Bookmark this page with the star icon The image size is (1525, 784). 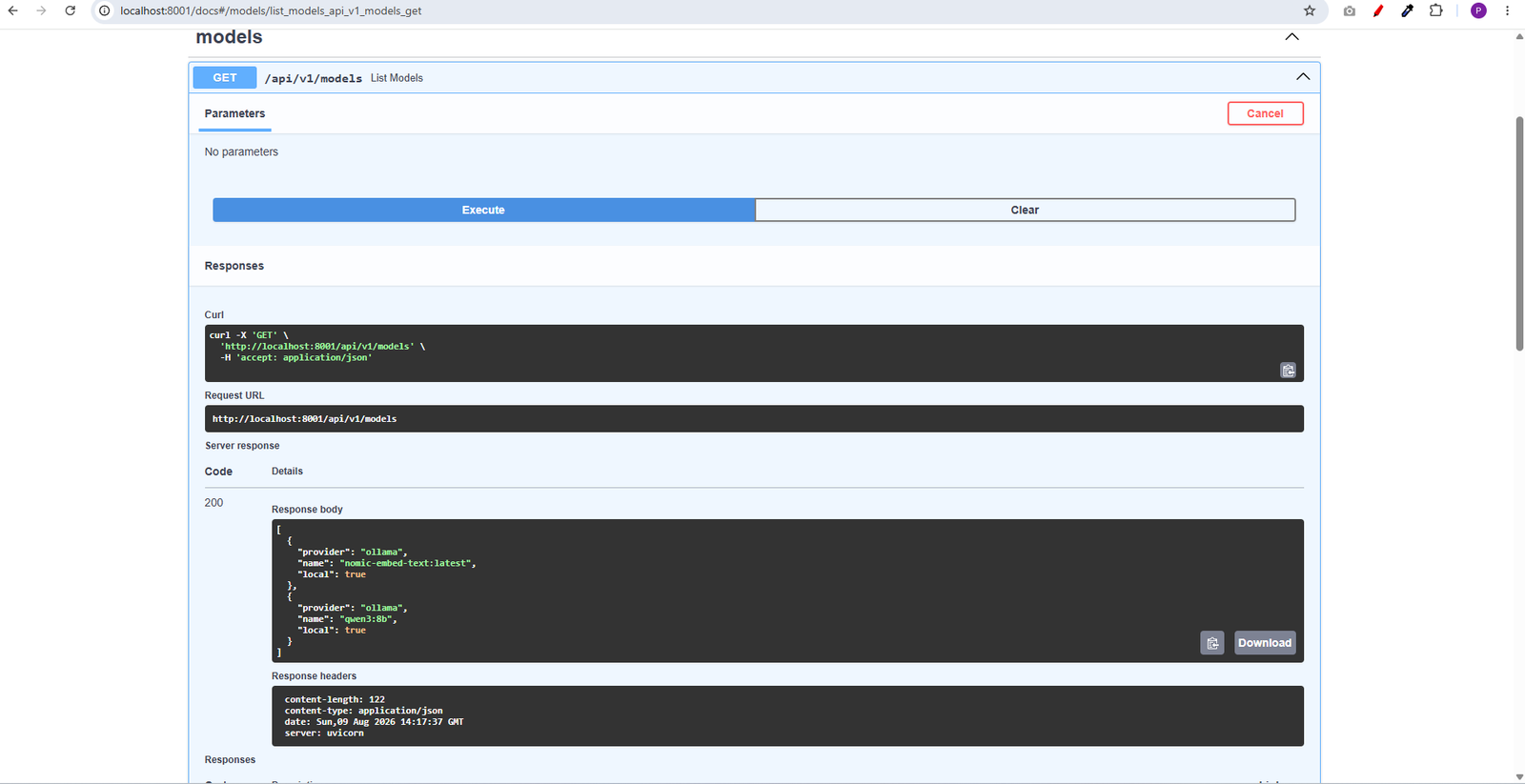point(1310,10)
